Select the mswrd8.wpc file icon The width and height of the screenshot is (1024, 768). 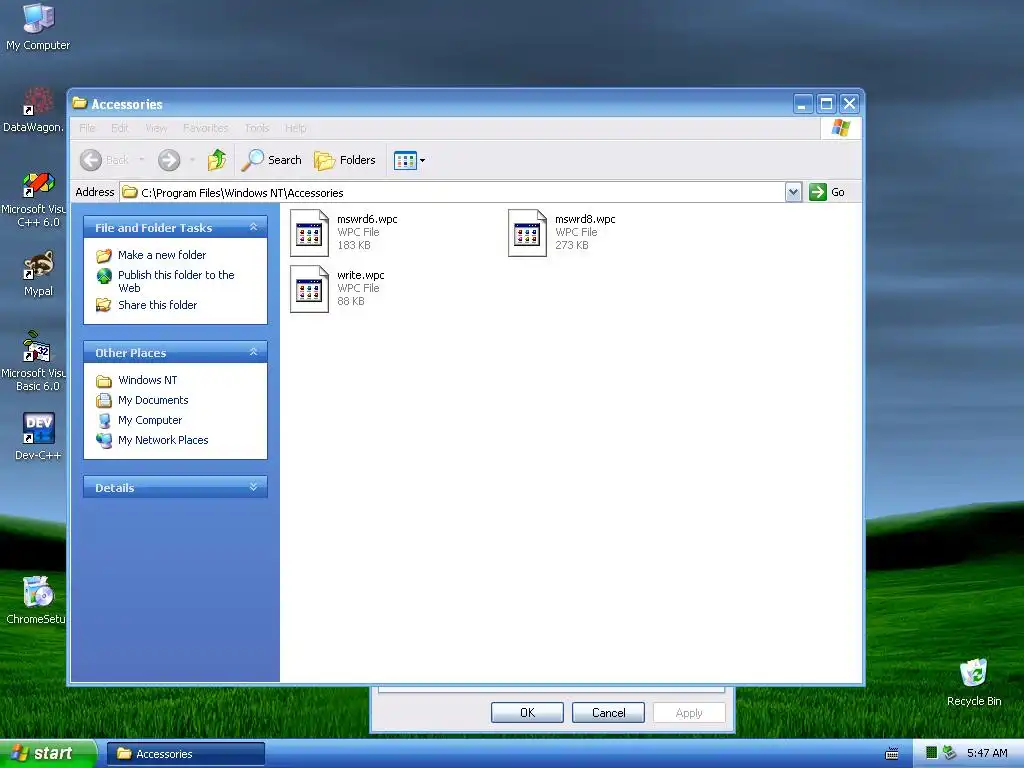click(x=527, y=232)
